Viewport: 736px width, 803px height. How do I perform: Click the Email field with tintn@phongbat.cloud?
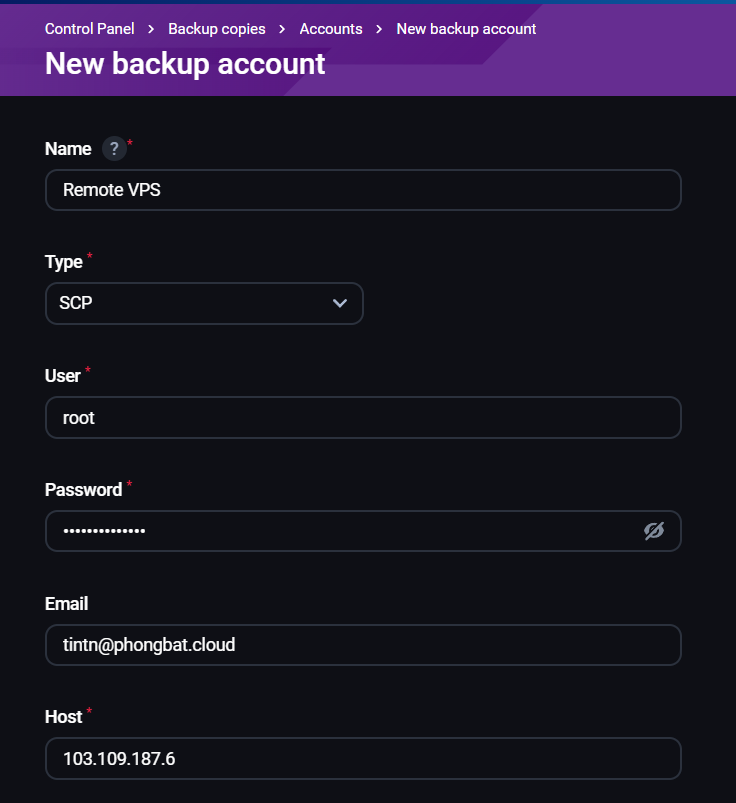click(363, 645)
